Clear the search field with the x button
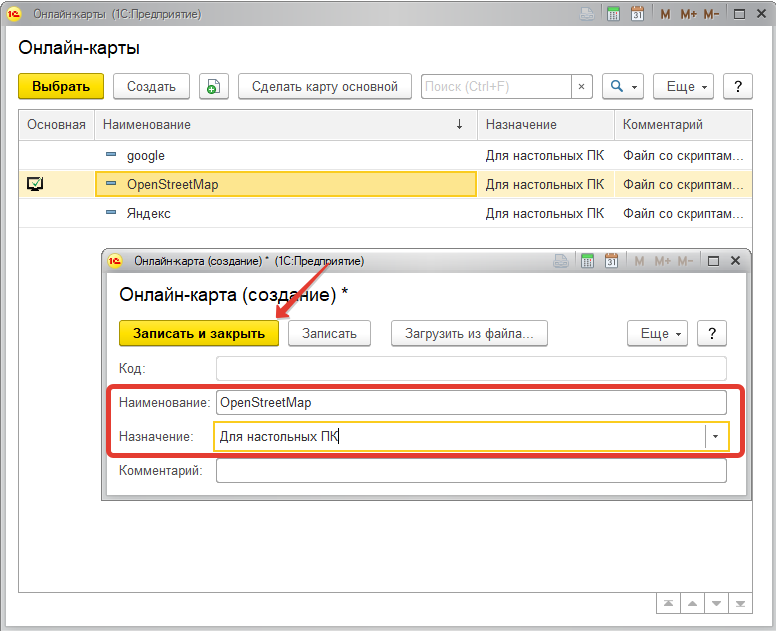Screen dimensions: 776x631 pos(582,87)
